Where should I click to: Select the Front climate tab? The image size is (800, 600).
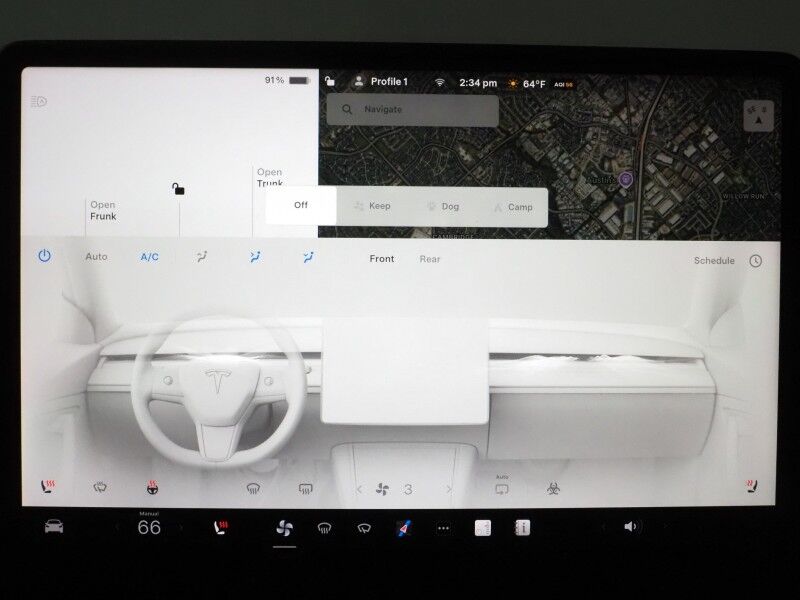click(x=381, y=259)
